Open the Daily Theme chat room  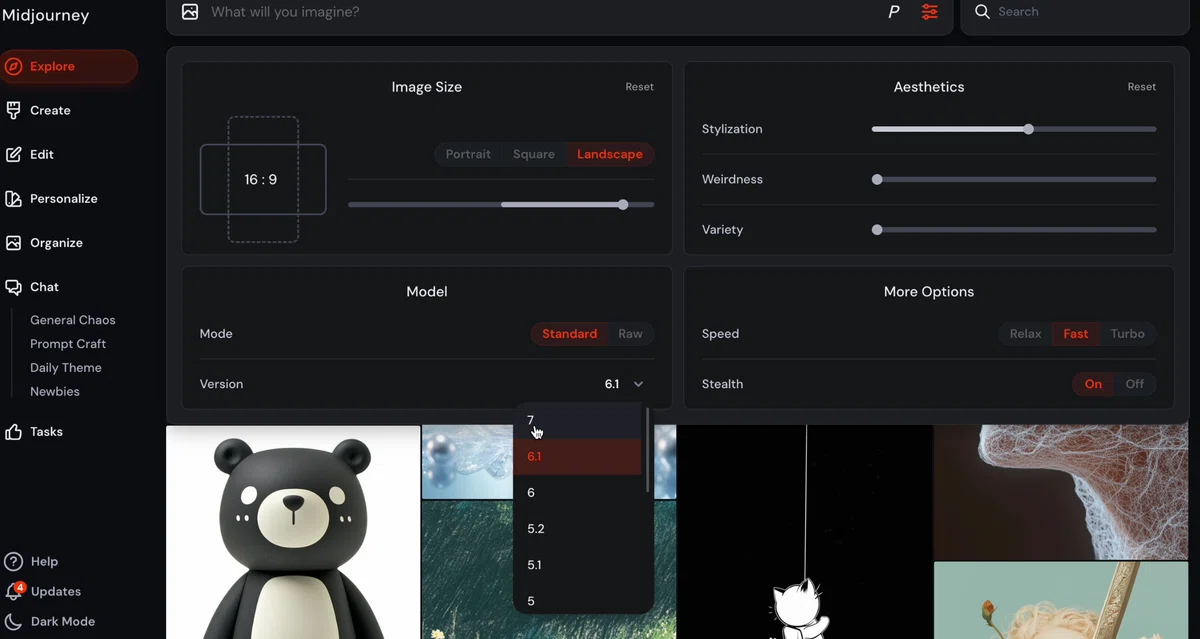coord(66,368)
